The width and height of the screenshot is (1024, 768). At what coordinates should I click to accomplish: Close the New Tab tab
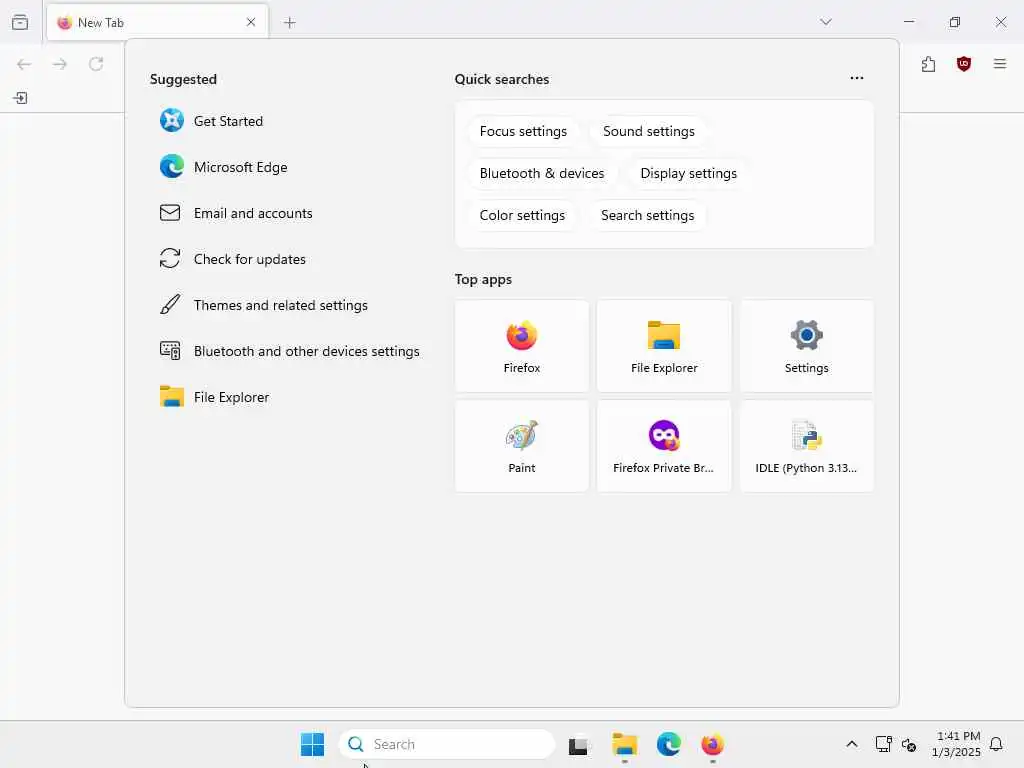[x=251, y=22]
